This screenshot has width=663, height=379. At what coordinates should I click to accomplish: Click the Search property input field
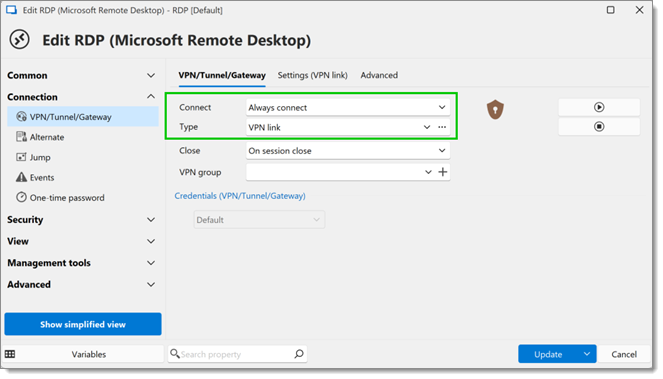click(x=236, y=354)
